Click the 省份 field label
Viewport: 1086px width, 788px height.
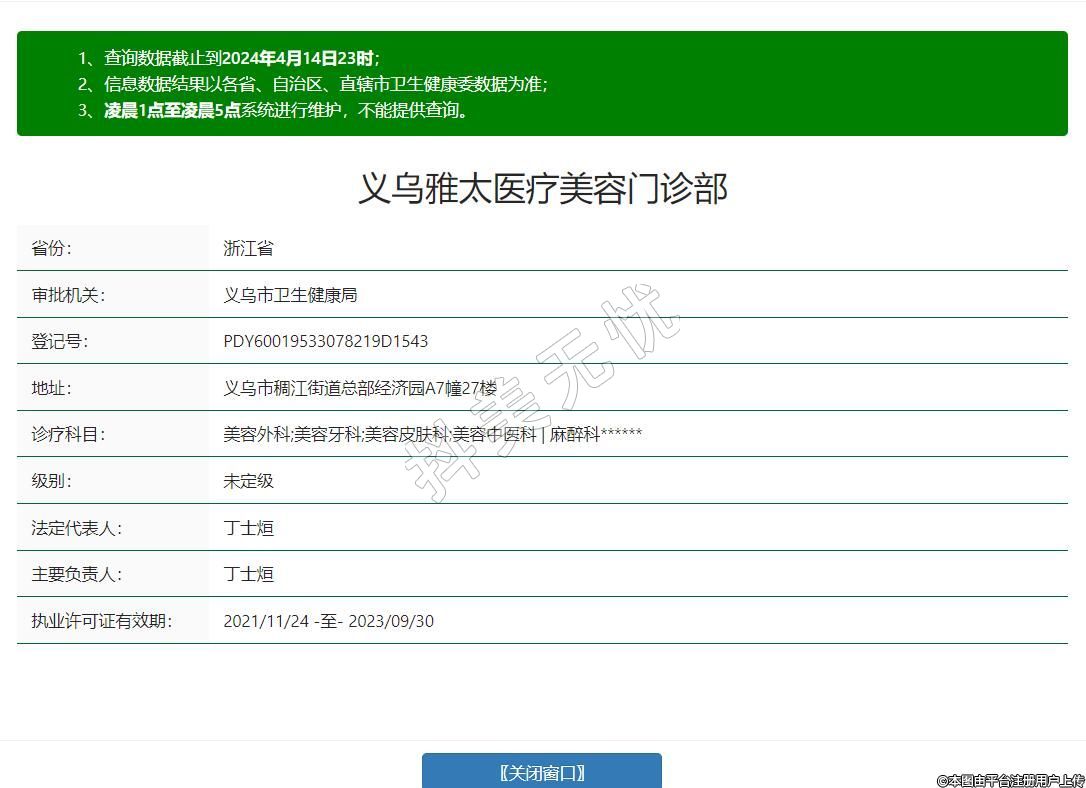[51, 248]
